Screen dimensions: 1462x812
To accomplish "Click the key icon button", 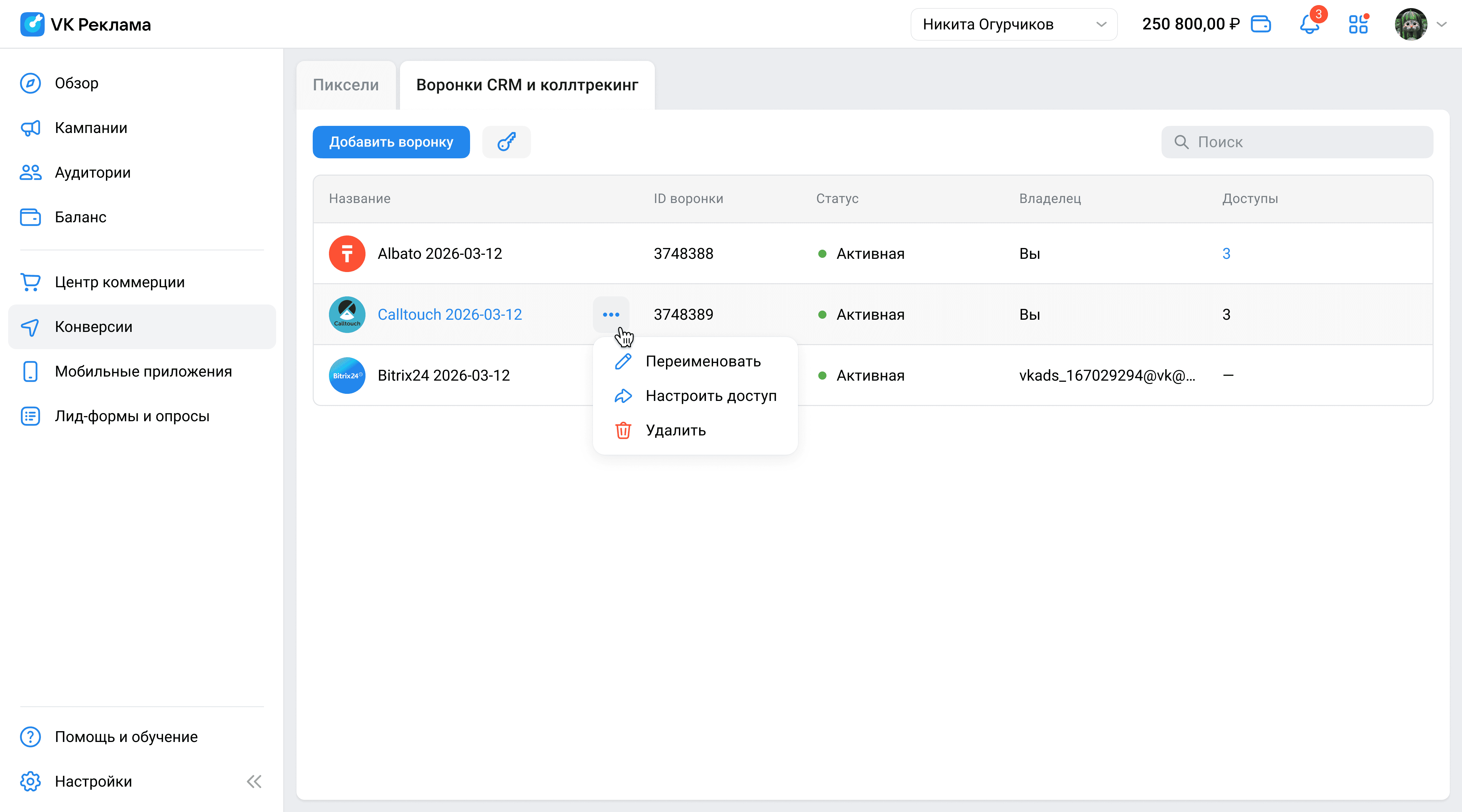I will click(506, 142).
